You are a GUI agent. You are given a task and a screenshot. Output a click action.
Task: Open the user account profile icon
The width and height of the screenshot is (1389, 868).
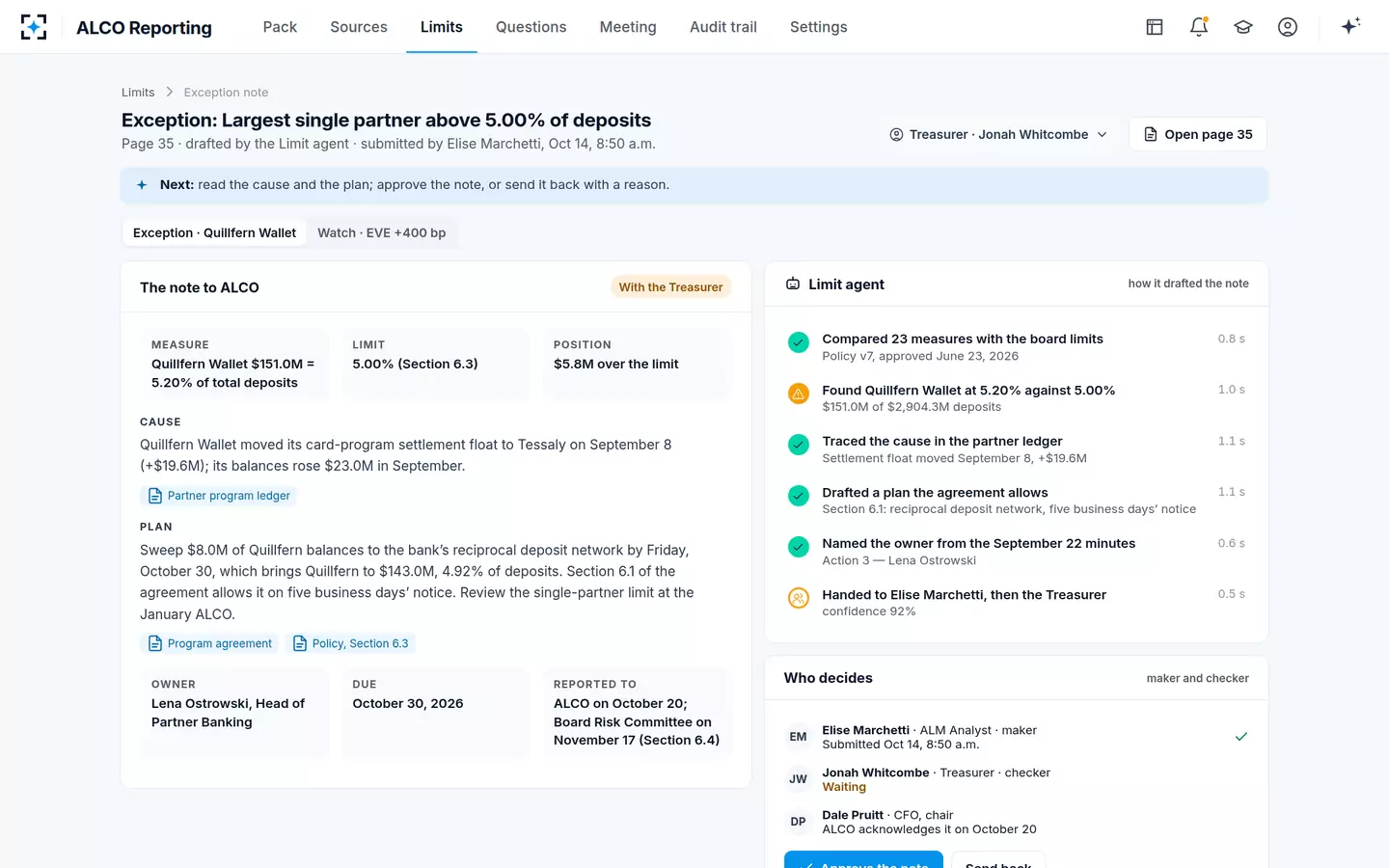pyautogui.click(x=1288, y=27)
